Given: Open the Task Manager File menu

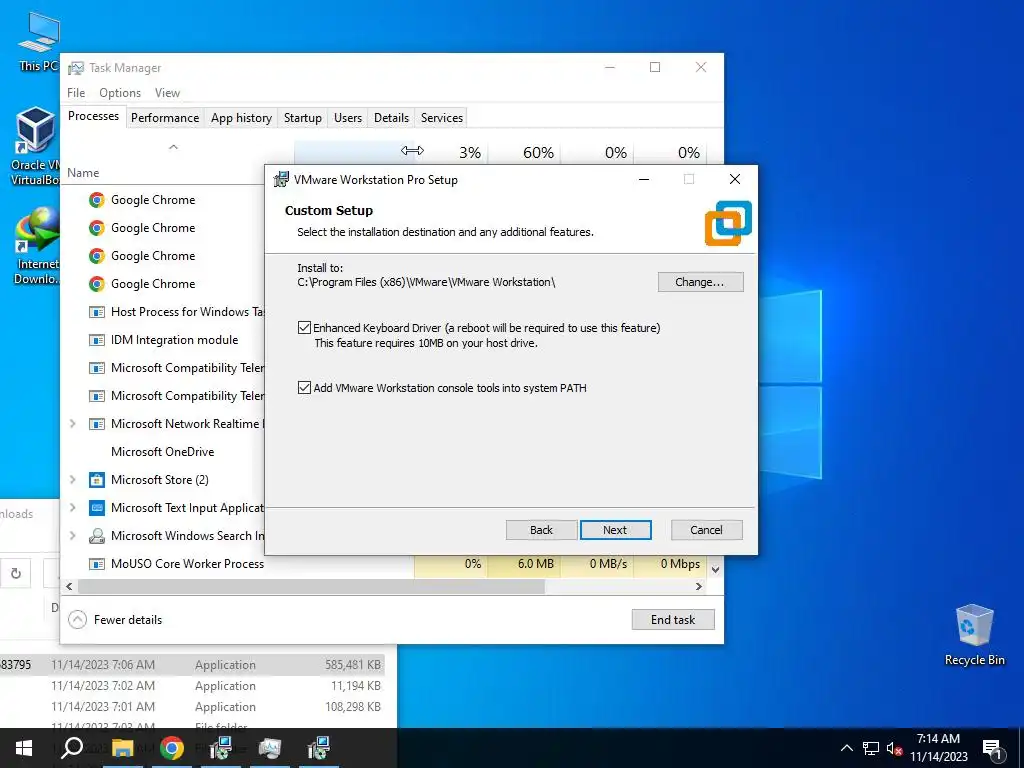Looking at the screenshot, I should point(76,93).
